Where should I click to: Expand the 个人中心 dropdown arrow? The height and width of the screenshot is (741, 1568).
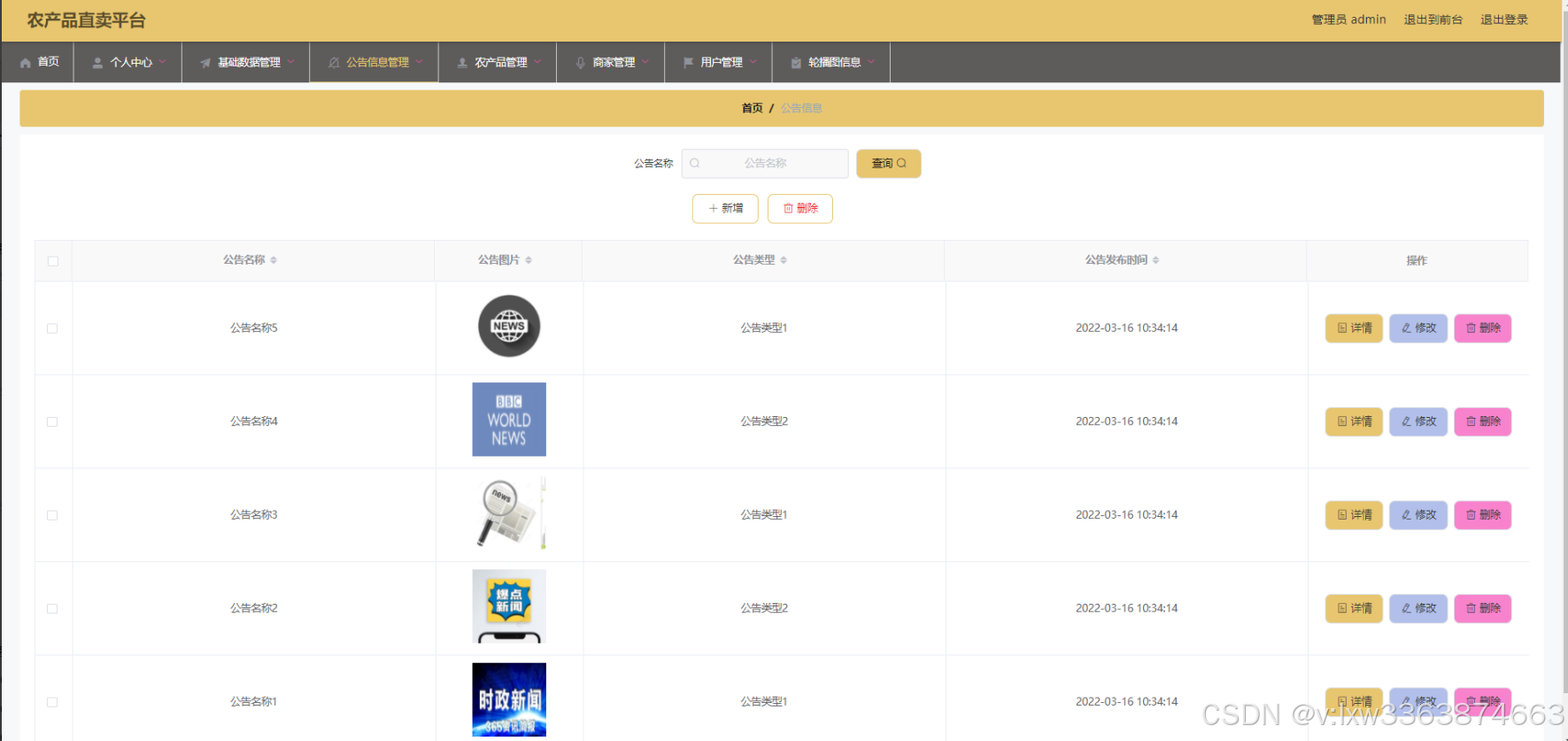163,62
